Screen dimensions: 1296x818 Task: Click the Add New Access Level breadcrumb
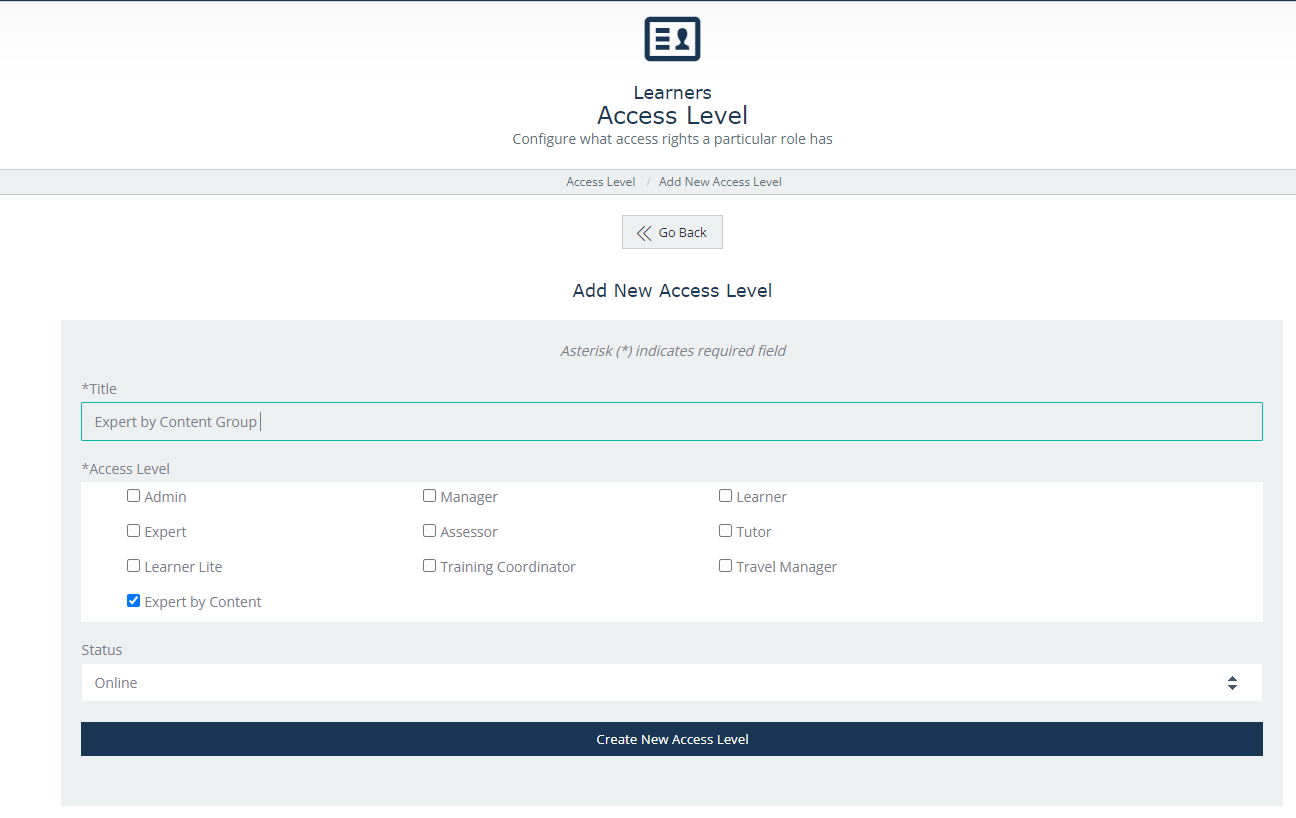click(x=720, y=182)
